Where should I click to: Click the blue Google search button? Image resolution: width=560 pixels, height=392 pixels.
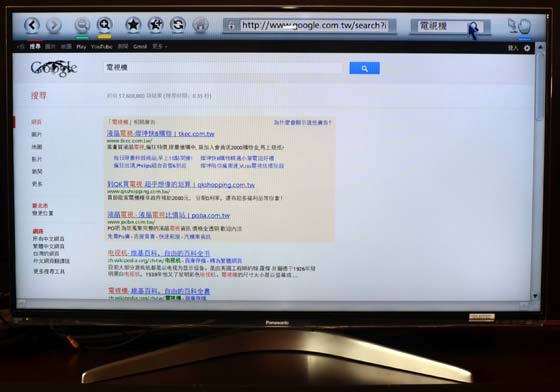364,68
